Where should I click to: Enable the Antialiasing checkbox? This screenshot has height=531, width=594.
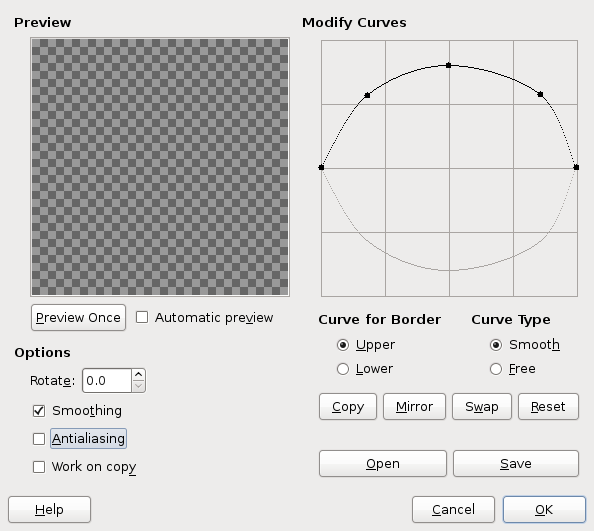click(x=39, y=439)
